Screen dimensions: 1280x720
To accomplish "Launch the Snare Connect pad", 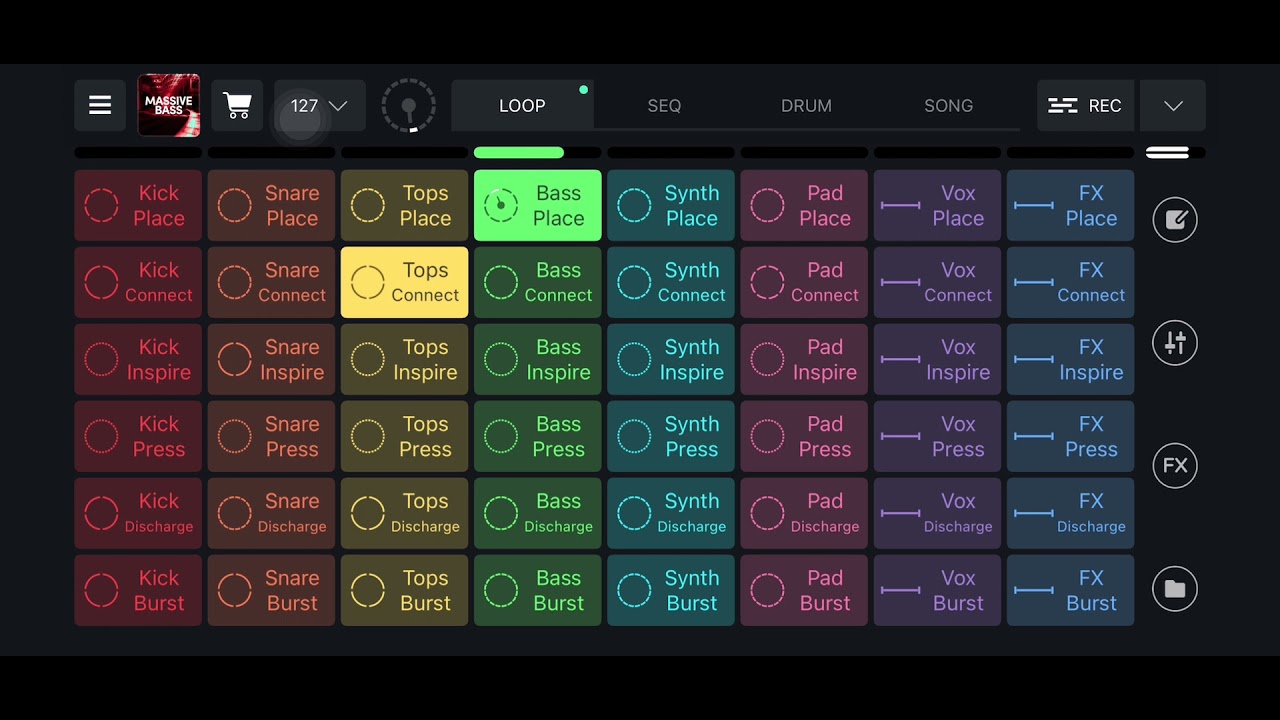I will pos(271,282).
